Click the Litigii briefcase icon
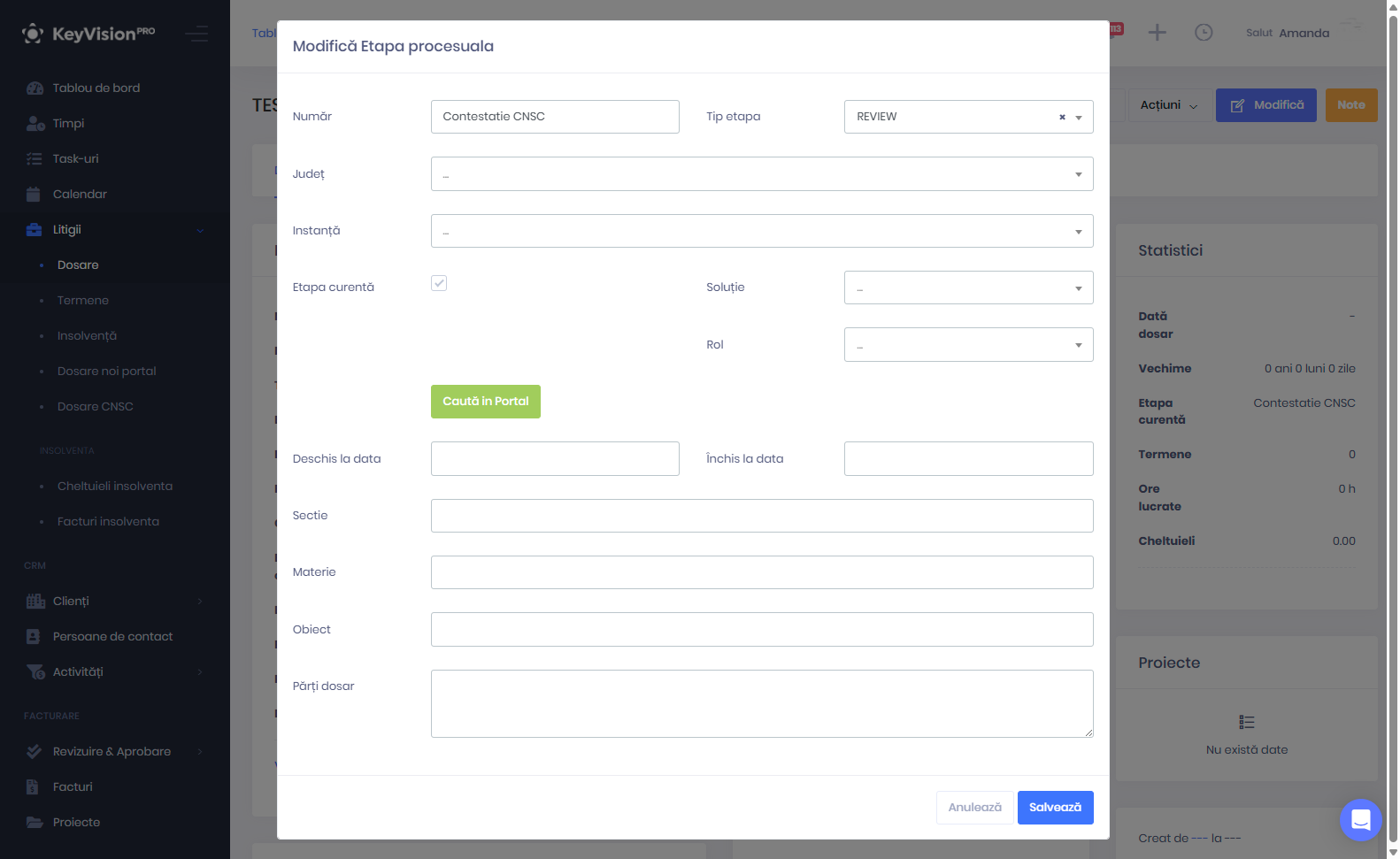Screen dimensions: 1400x859 tap(35, 229)
